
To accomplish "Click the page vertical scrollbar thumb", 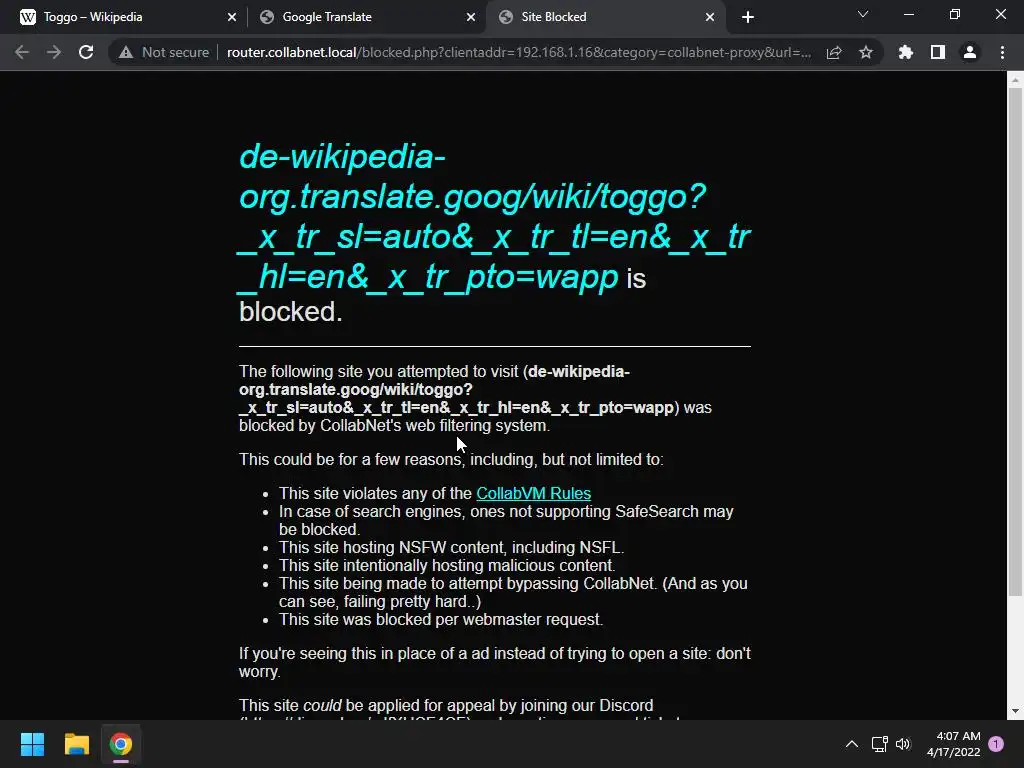I will pos(1015,342).
